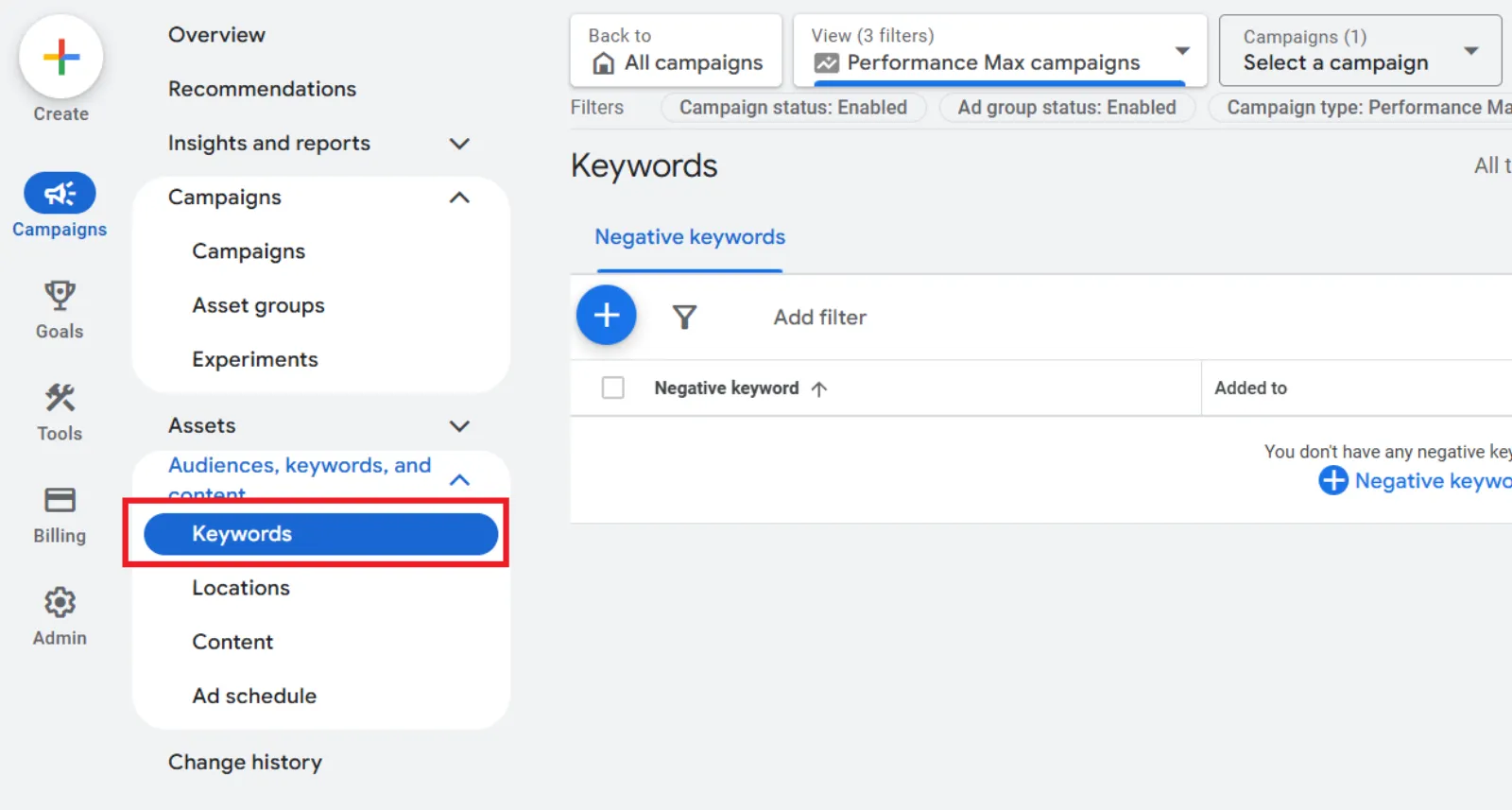This screenshot has width=1512, height=810.
Task: Open Overview in the side menu
Action: (x=216, y=35)
